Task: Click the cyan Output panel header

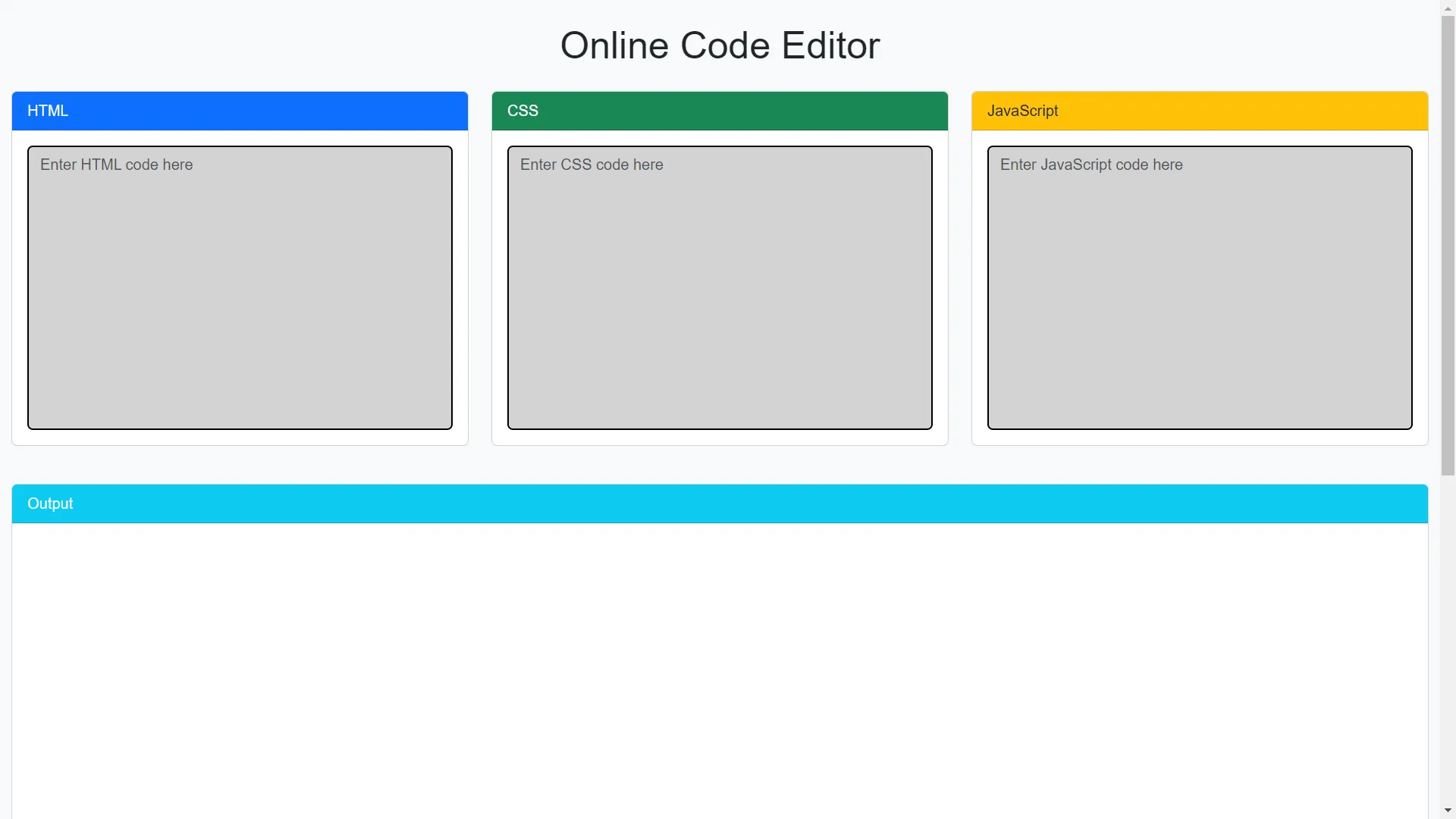Action: [720, 504]
